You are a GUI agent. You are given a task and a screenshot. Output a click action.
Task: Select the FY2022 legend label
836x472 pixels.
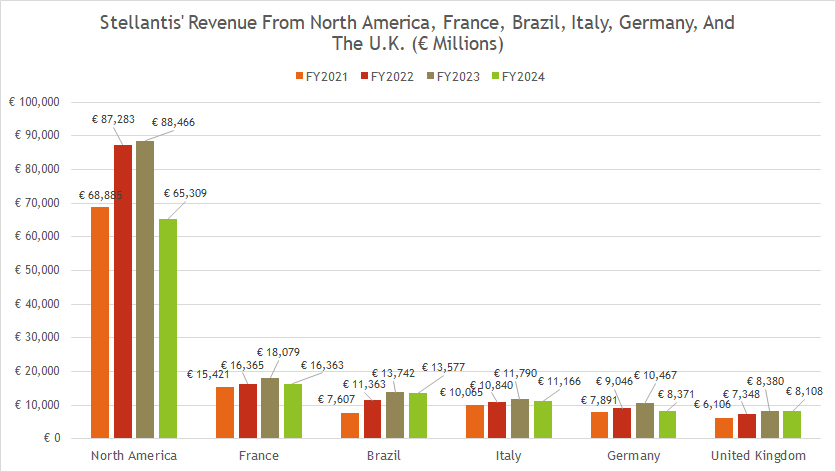point(392,77)
